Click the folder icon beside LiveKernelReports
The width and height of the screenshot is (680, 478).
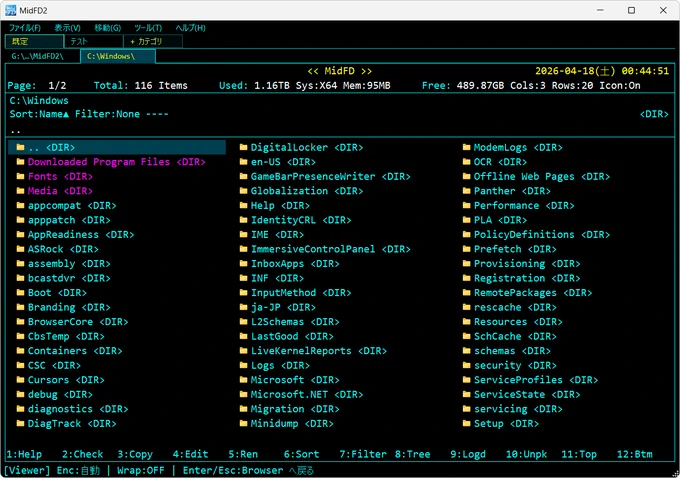click(x=243, y=350)
